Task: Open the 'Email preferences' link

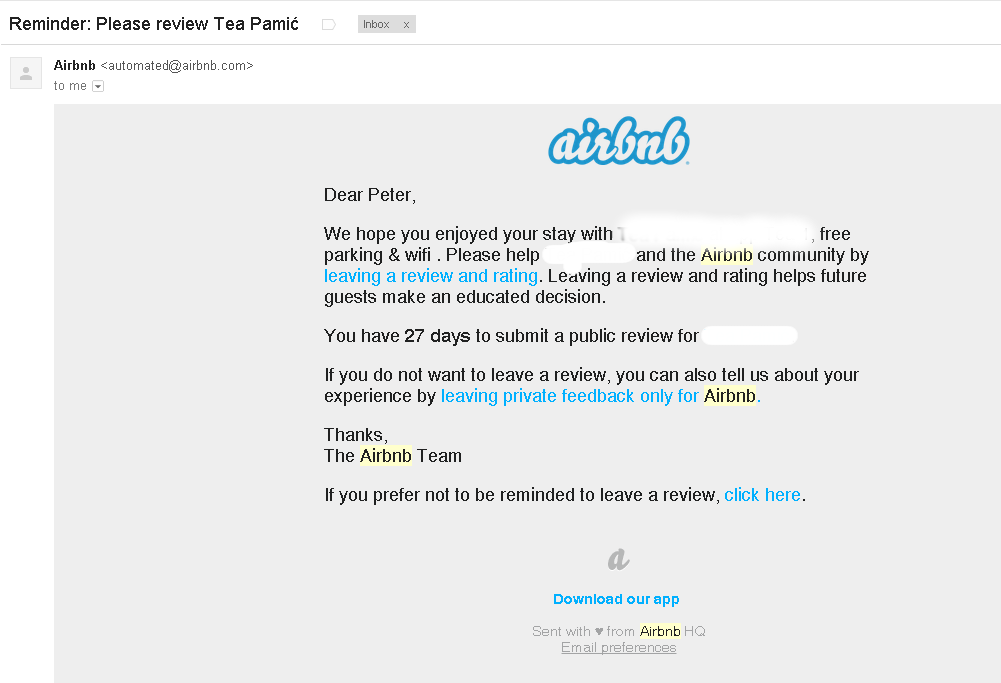Action: click(x=619, y=647)
